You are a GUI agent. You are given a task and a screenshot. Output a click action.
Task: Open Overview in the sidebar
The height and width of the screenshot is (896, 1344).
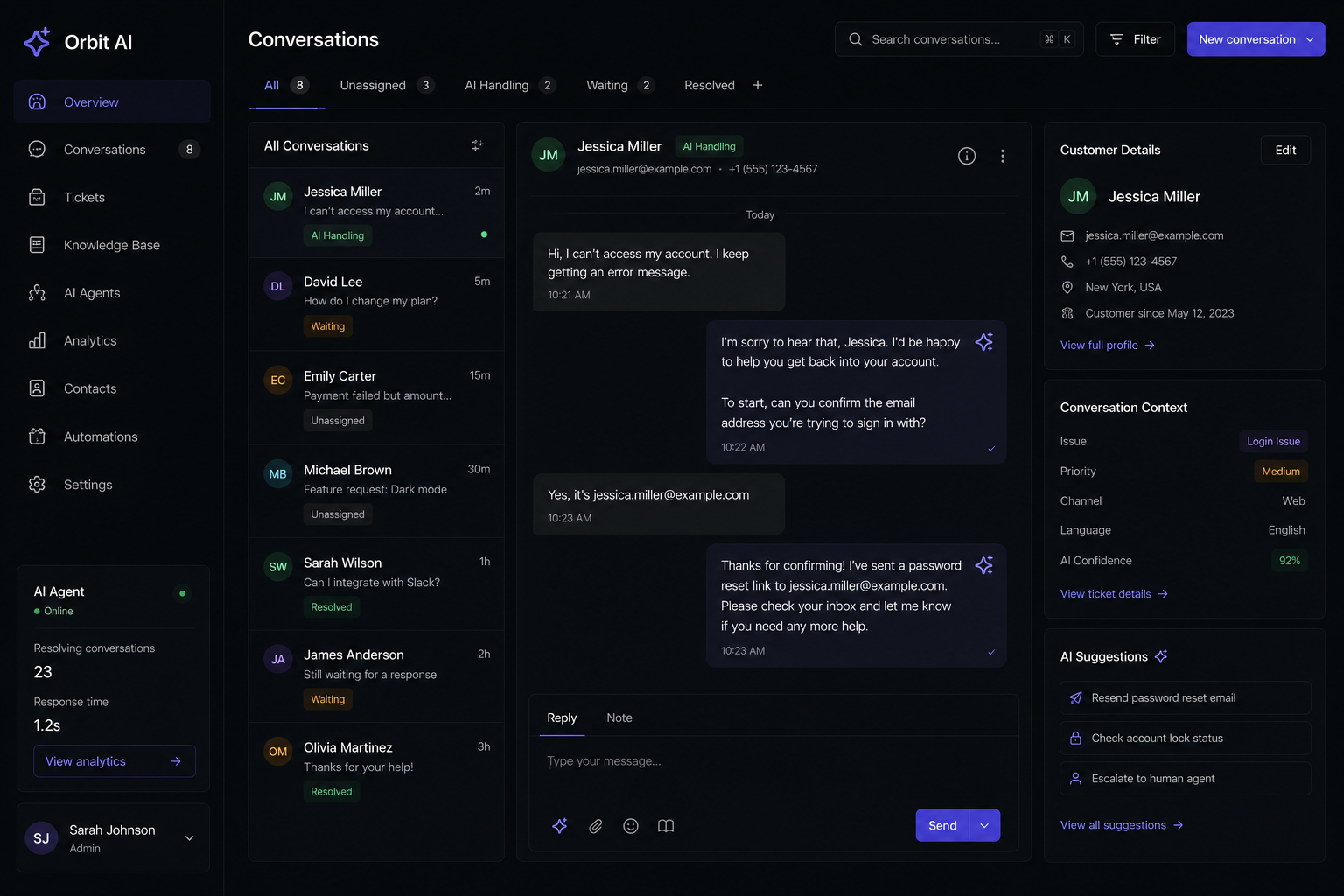point(112,101)
